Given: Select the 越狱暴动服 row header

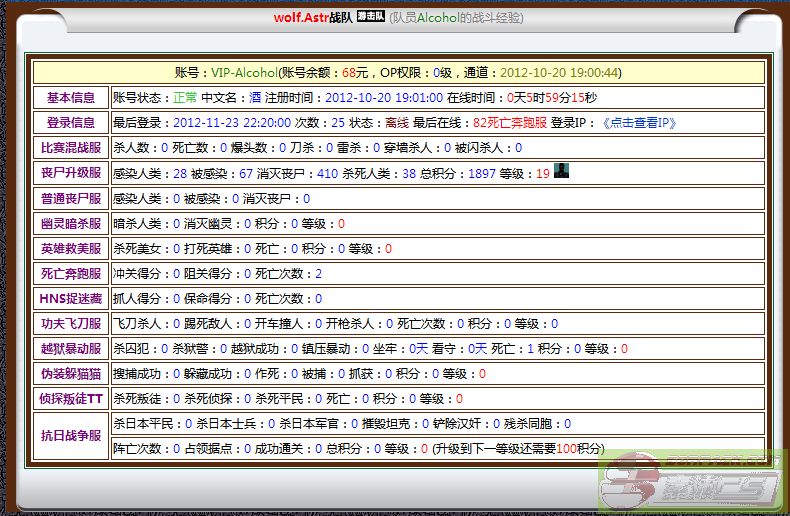Looking at the screenshot, I should [x=71, y=349].
